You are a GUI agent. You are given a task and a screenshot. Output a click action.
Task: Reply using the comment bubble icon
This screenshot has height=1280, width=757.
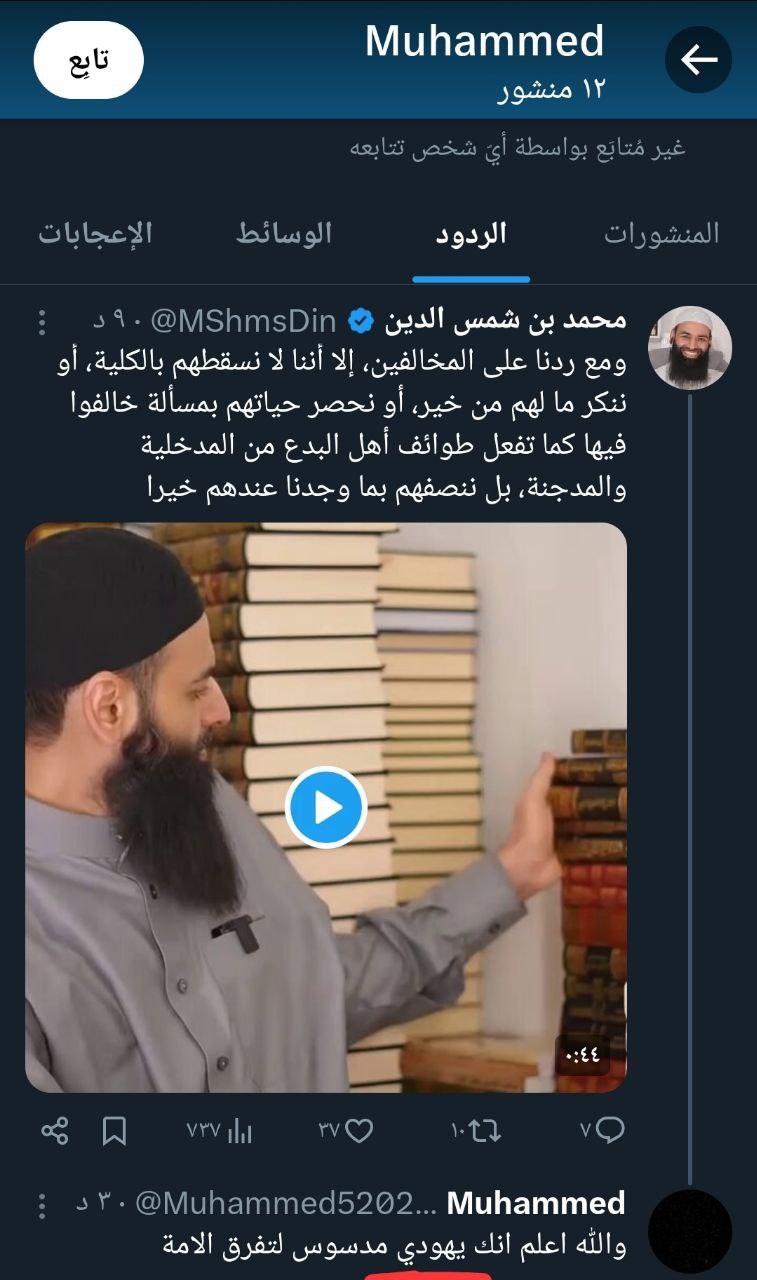coord(610,1131)
